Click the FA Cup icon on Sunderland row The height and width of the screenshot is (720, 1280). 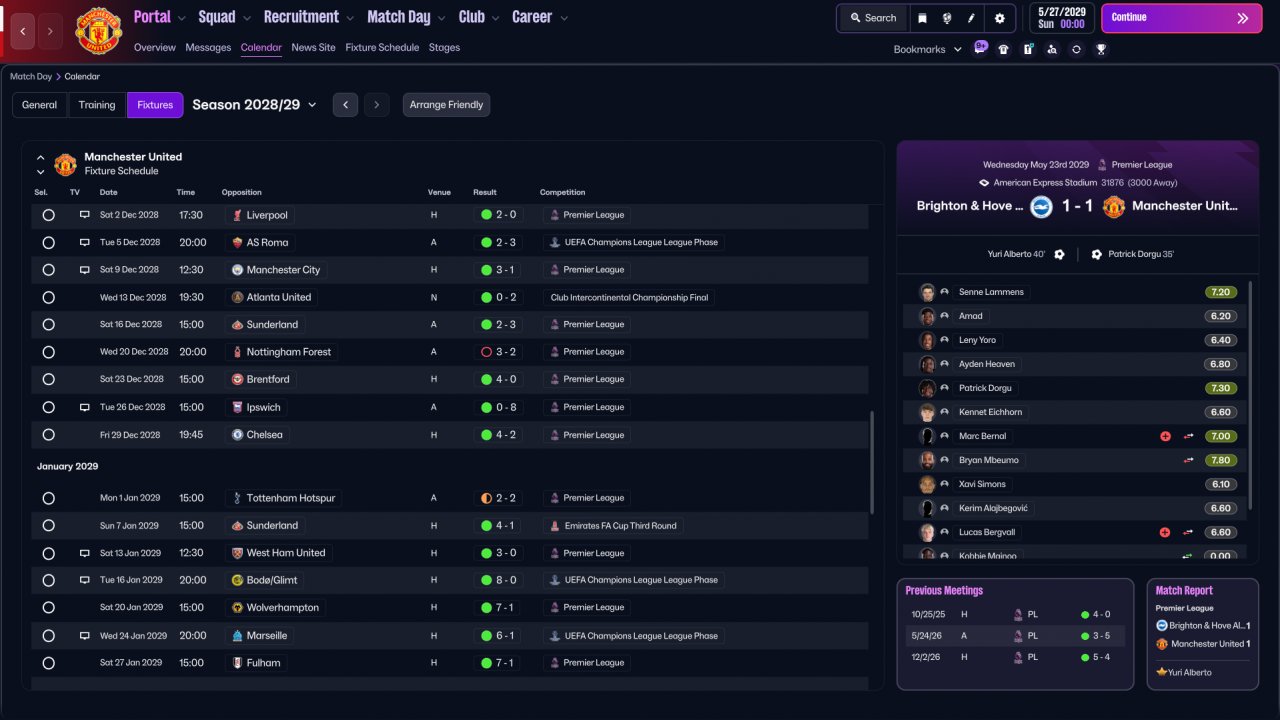click(555, 525)
